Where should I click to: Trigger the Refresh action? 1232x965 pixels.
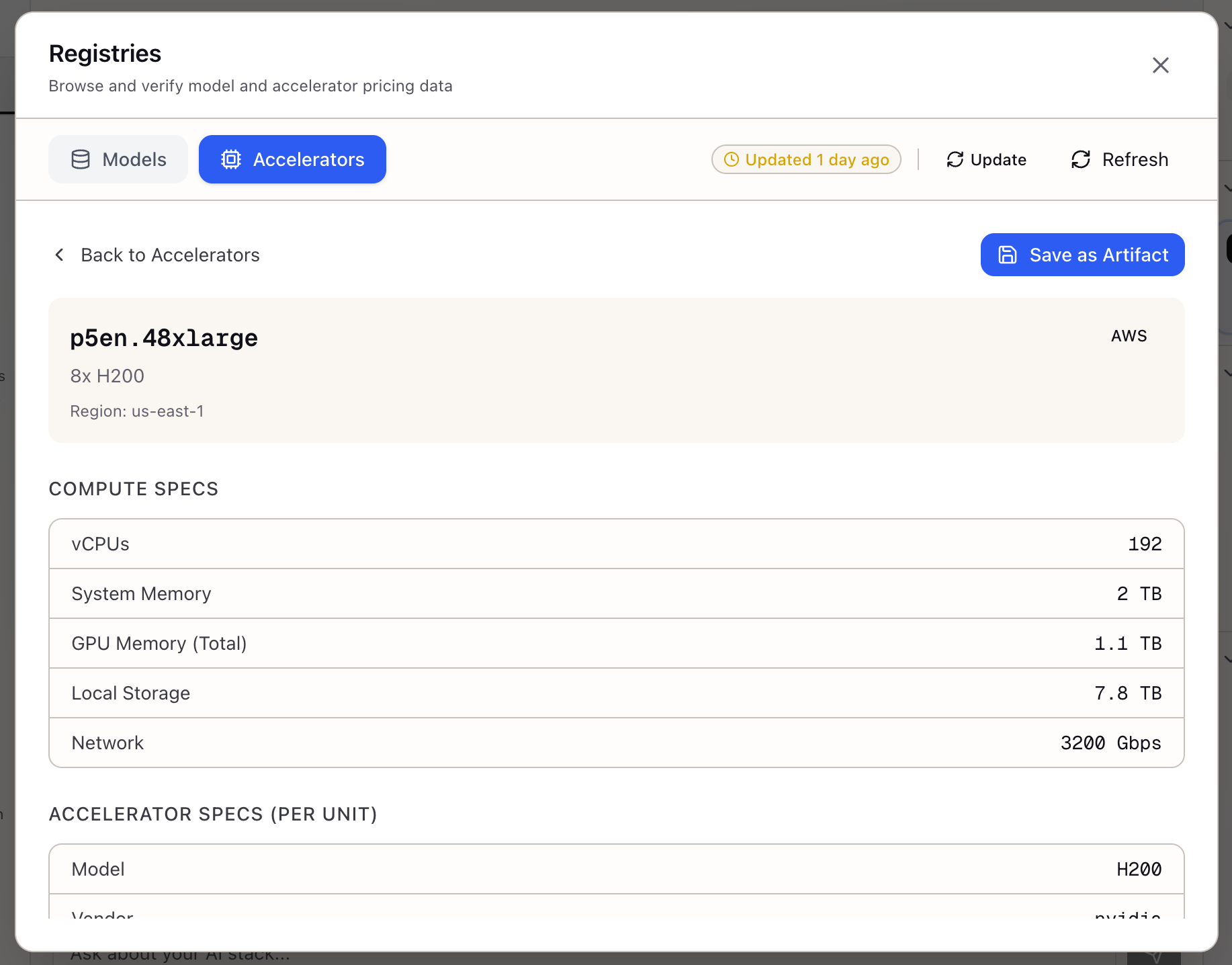point(1118,159)
